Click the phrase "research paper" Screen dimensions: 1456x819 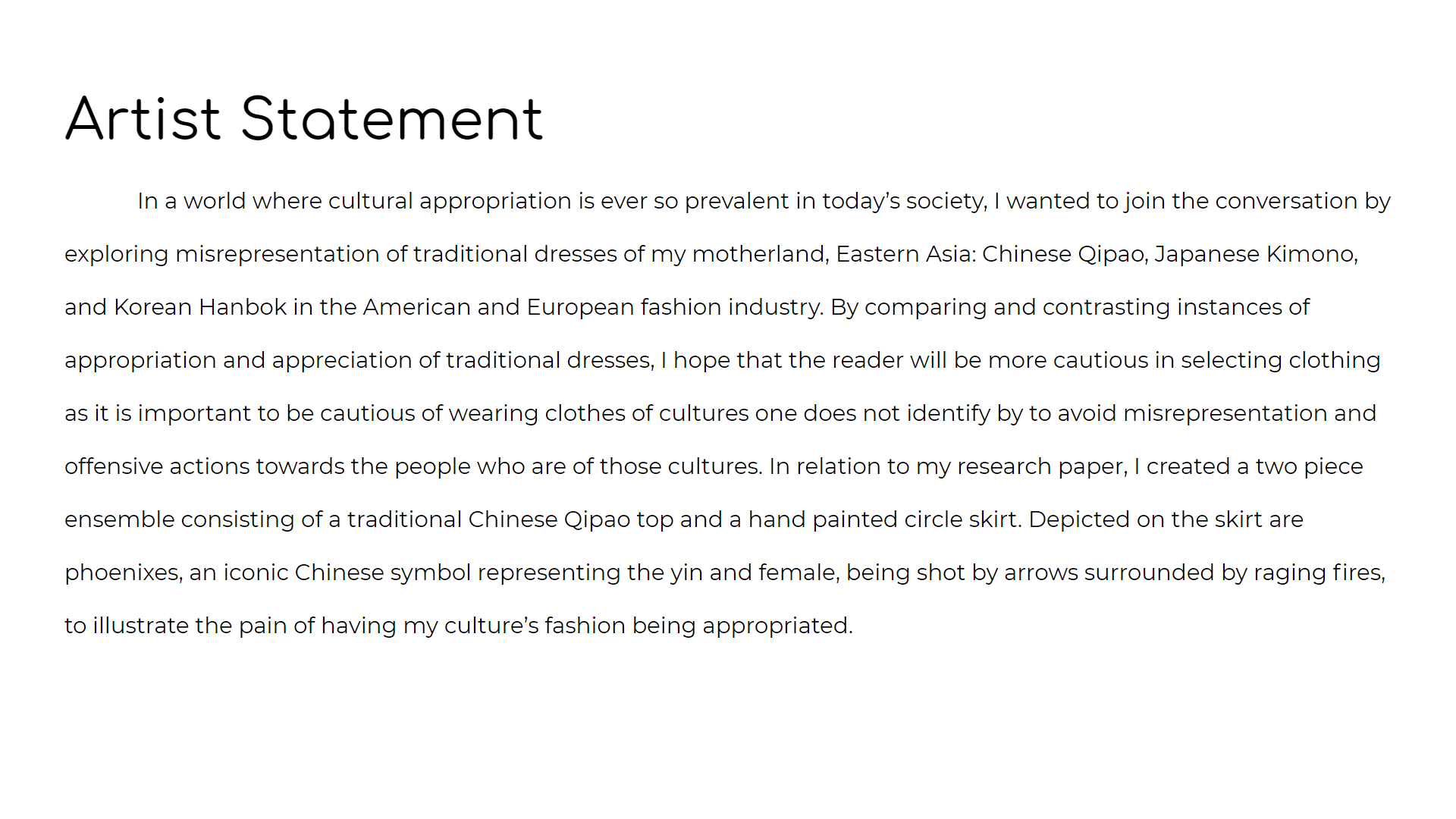(1041, 466)
